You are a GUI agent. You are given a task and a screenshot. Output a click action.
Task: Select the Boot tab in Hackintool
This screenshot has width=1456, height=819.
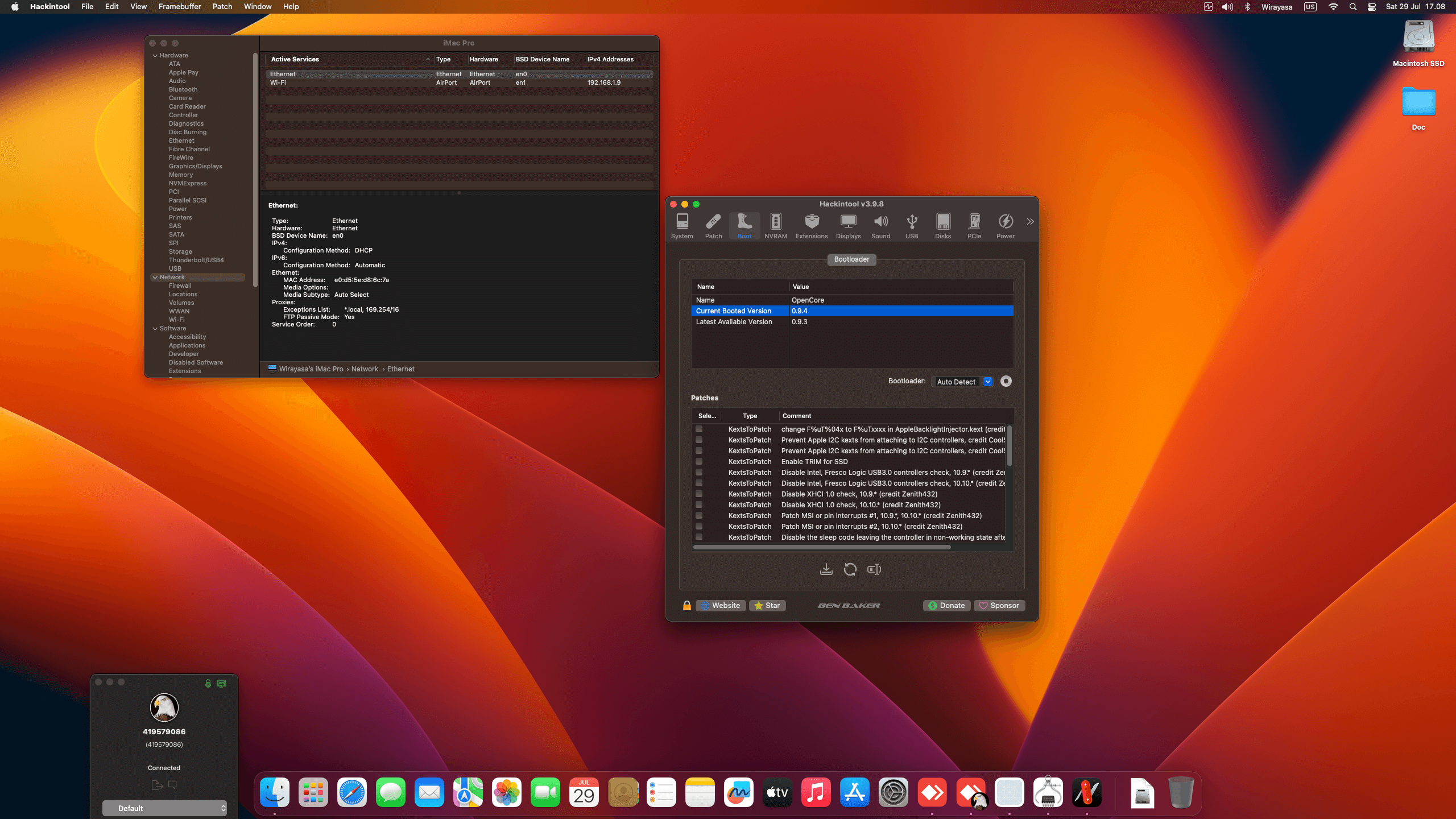pyautogui.click(x=744, y=226)
